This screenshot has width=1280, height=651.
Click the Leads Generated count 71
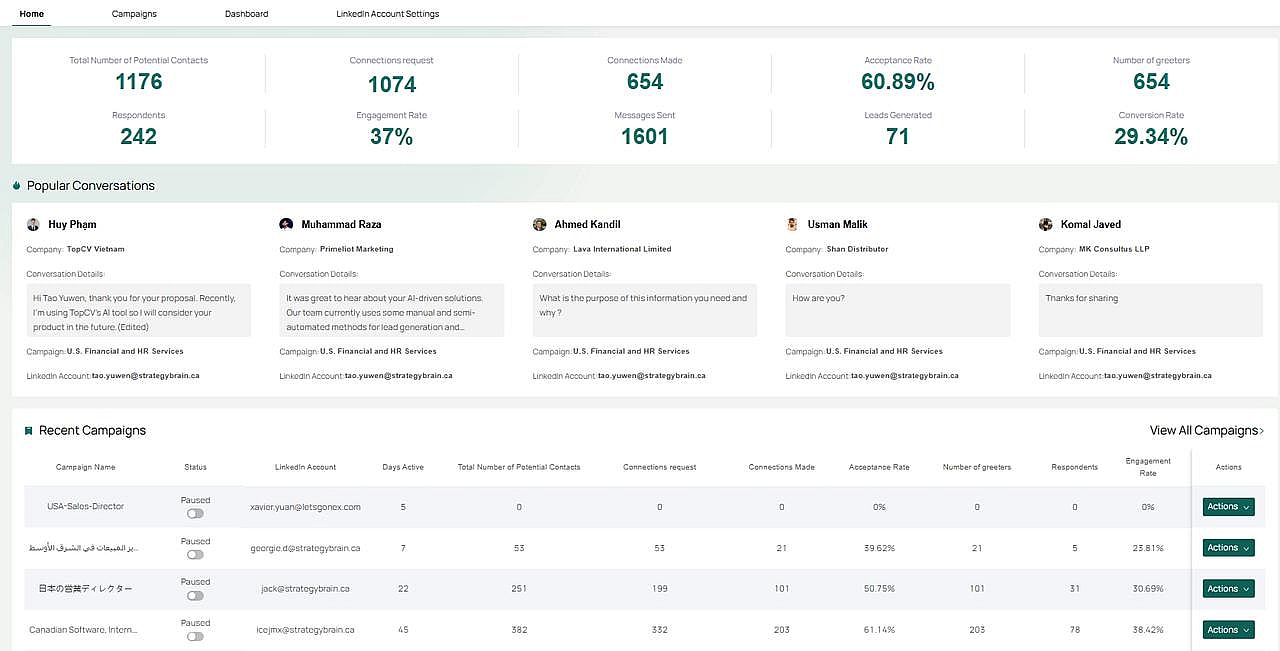[x=898, y=137]
